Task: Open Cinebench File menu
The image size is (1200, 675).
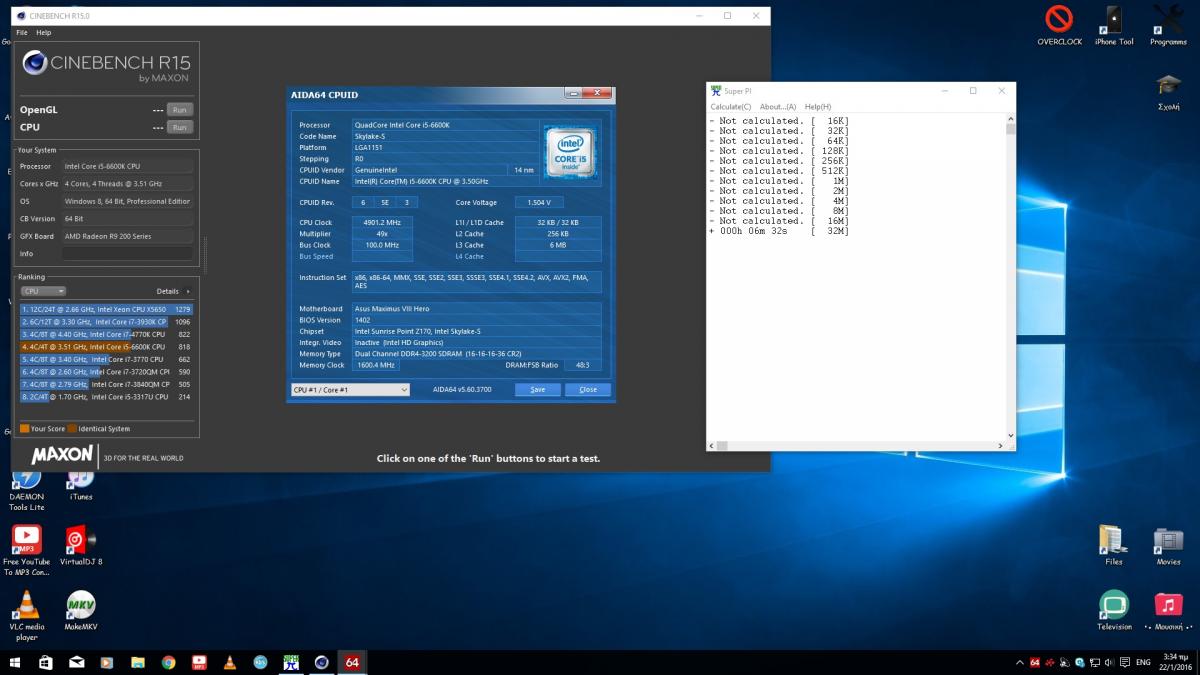Action: [x=22, y=33]
